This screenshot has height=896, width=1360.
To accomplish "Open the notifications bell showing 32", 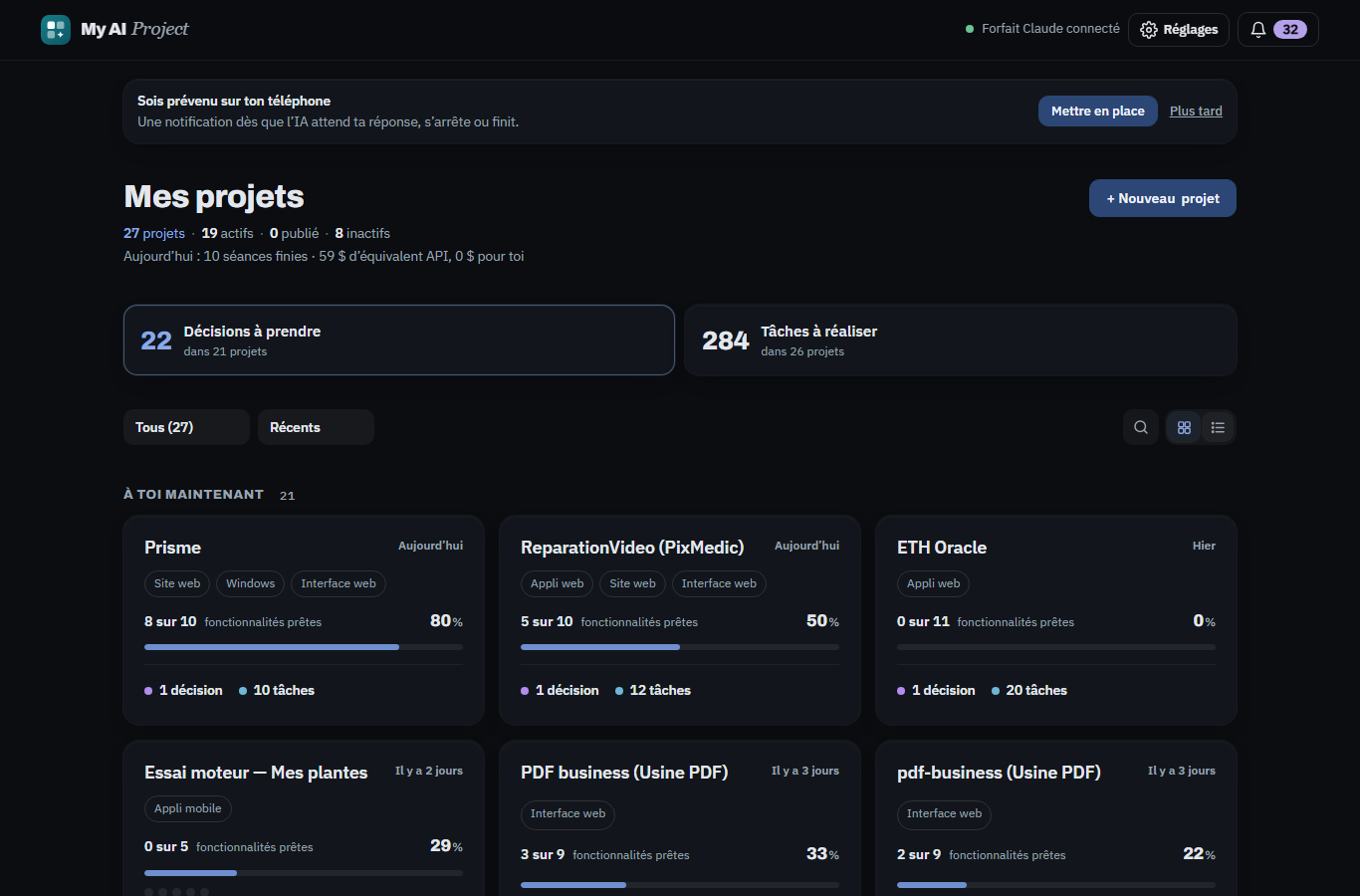I will [x=1277, y=30].
